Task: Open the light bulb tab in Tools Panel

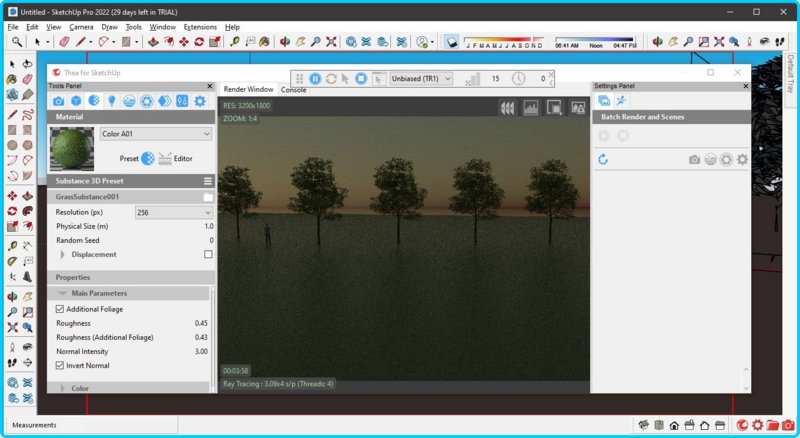Action: point(112,101)
